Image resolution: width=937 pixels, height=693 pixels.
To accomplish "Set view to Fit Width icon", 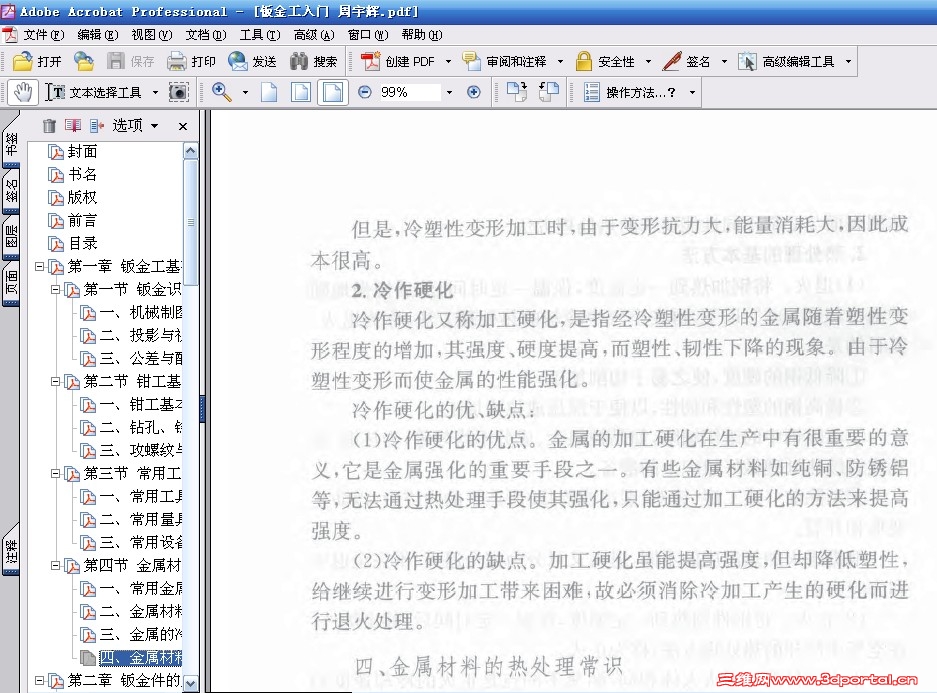I will 333,92.
